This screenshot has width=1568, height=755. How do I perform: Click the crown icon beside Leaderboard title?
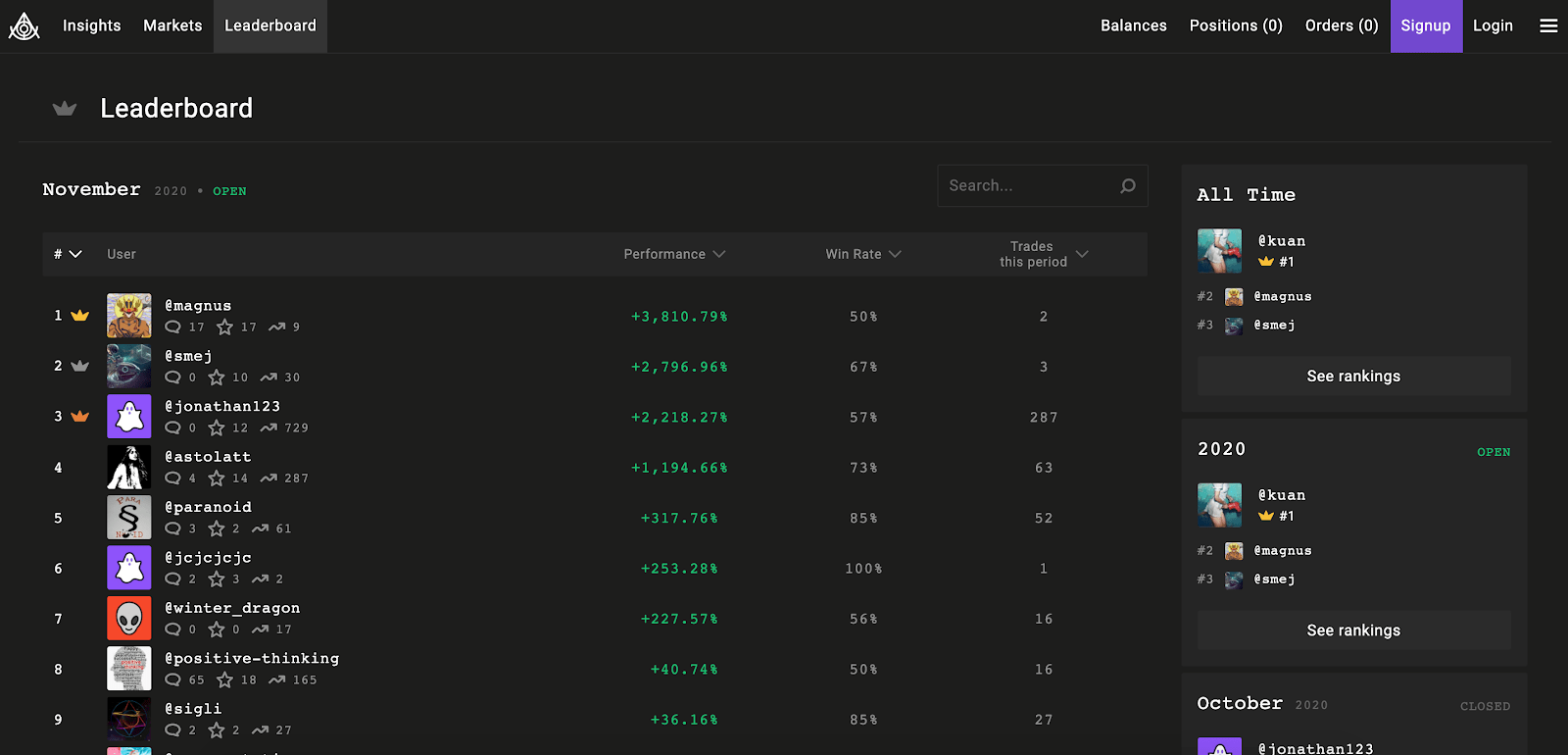click(x=65, y=108)
